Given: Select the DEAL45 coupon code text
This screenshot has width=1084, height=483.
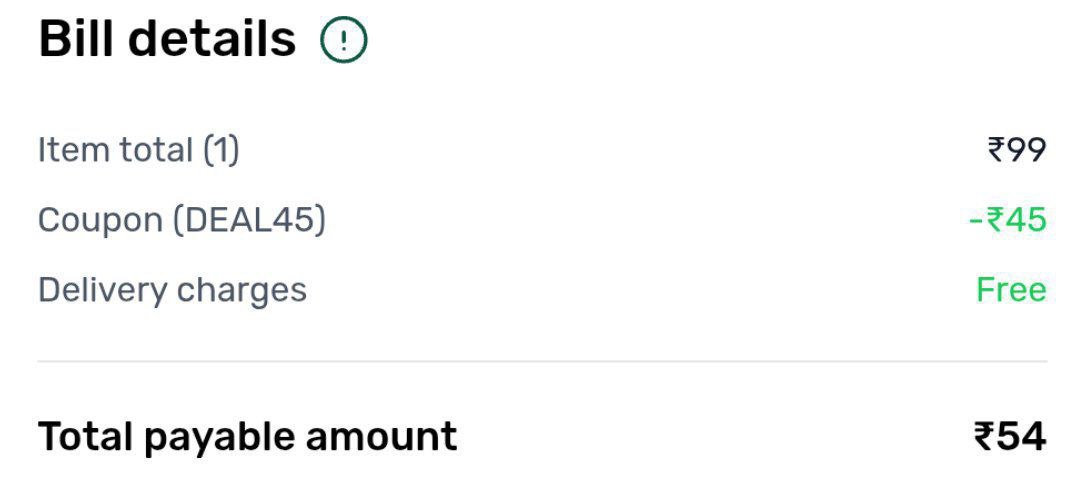Looking at the screenshot, I should pos(248,220).
